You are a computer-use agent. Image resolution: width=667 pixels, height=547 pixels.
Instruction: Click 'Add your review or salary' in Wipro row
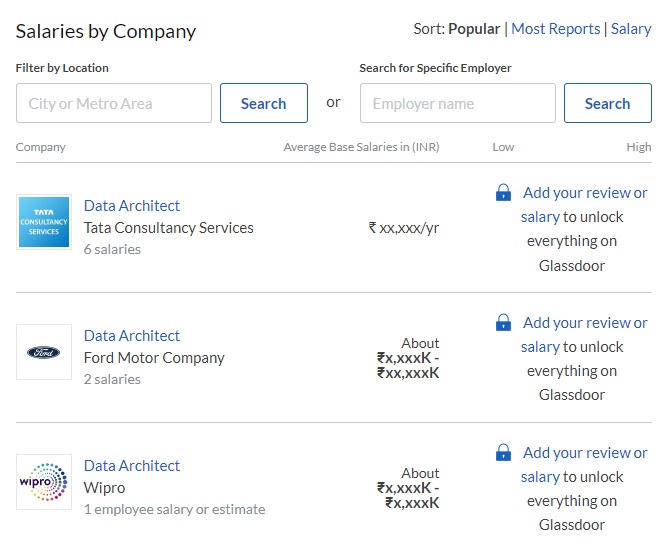point(584,453)
